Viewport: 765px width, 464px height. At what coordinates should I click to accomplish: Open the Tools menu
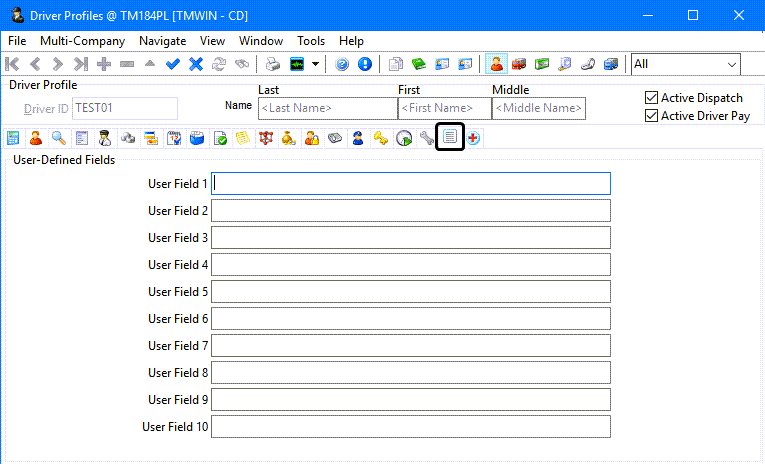tap(311, 41)
